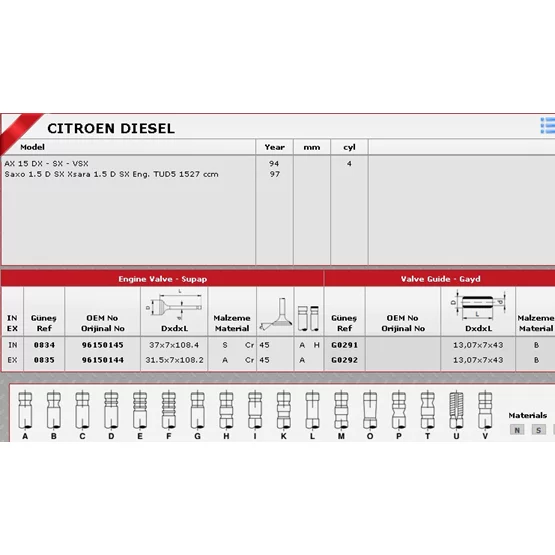Select valve stem type M icon
The image size is (555, 555).
click(x=341, y=410)
